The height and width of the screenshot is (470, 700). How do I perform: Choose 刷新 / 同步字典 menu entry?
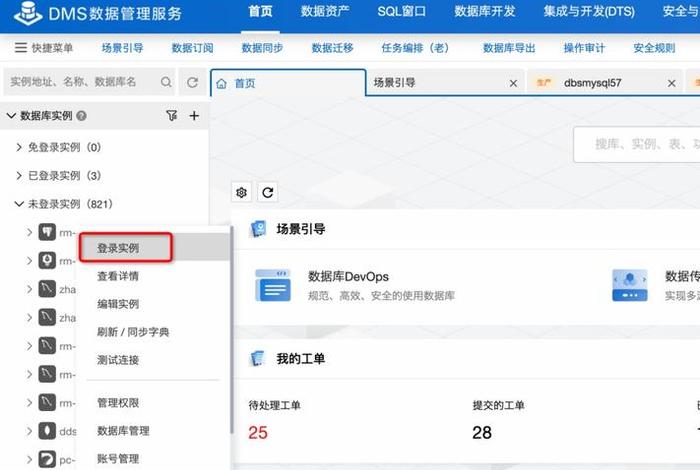(133, 332)
